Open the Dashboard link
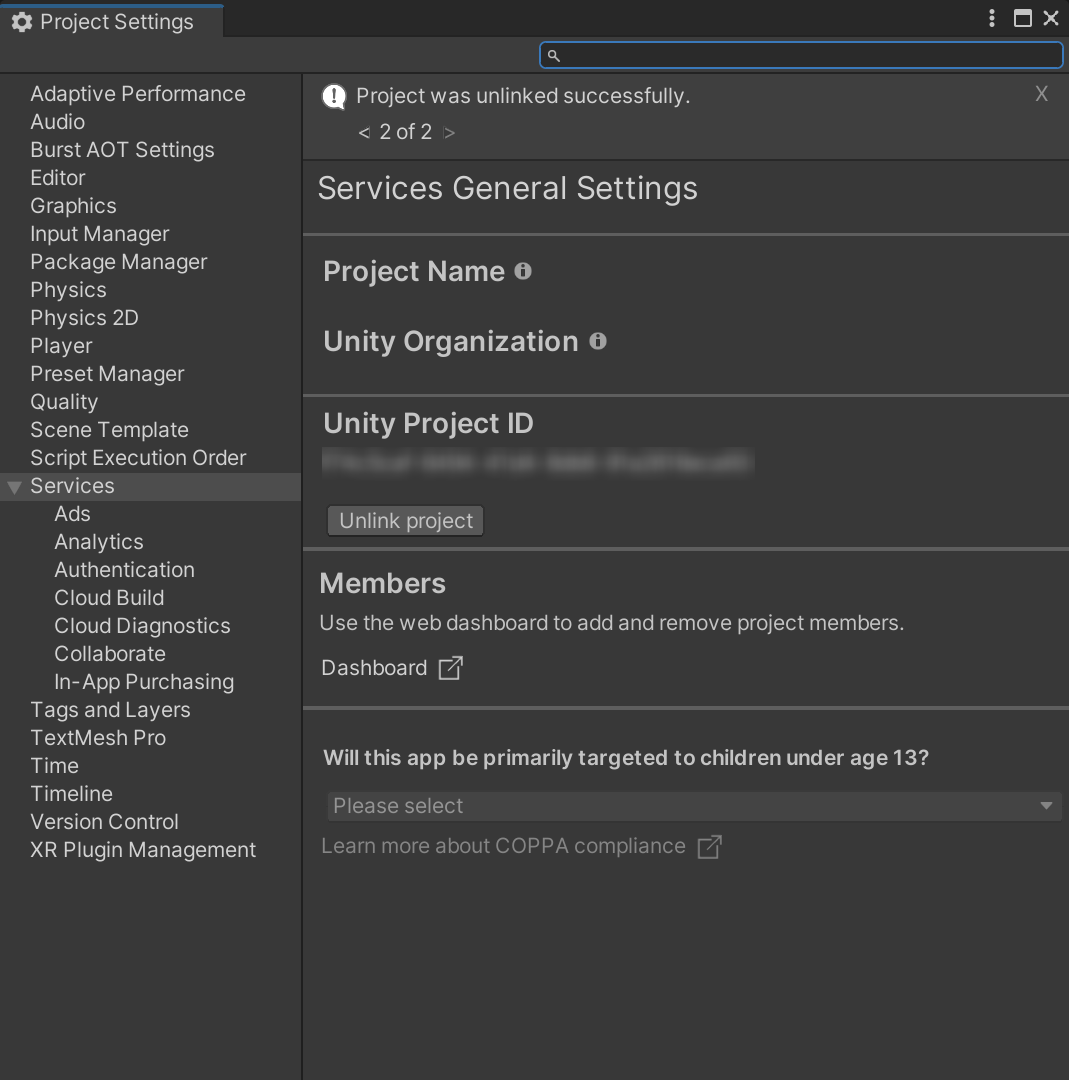 coord(374,668)
